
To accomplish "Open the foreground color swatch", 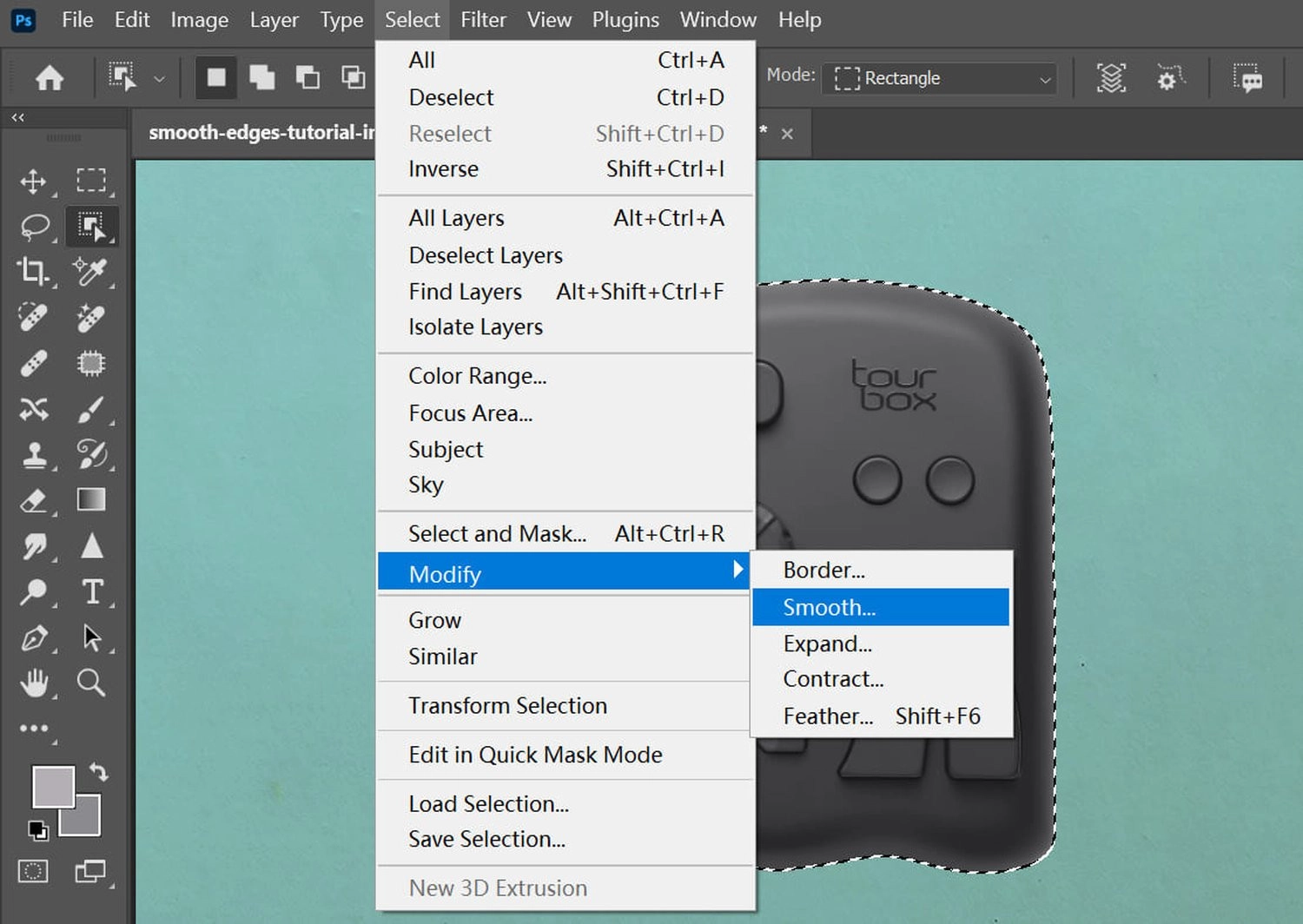I will tap(53, 786).
